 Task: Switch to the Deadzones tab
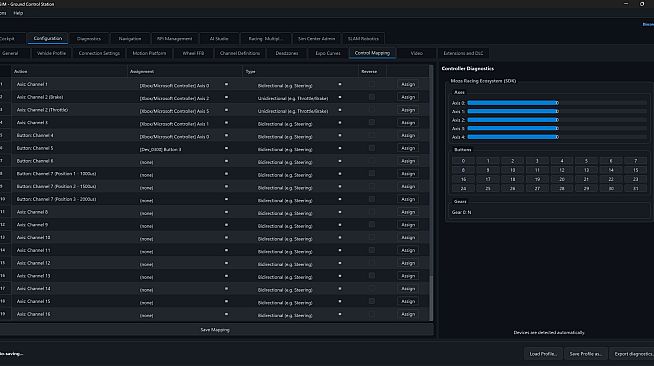click(287, 53)
